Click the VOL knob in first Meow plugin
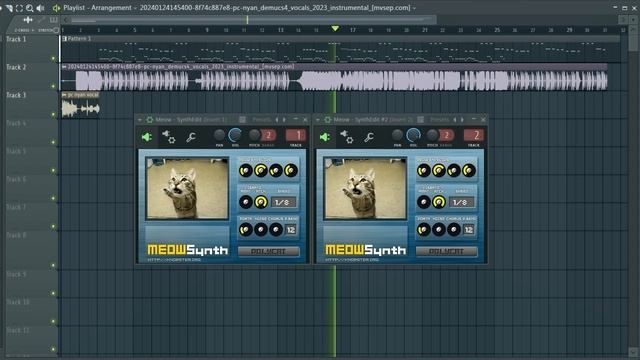Viewport: 640px width, 360px height. [x=235, y=135]
